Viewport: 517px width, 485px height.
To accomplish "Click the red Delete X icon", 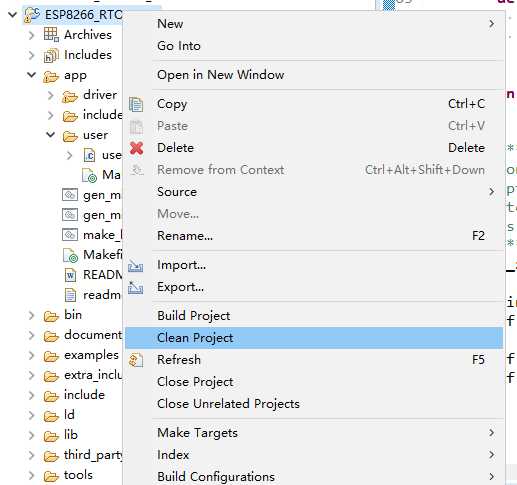I will click(136, 148).
